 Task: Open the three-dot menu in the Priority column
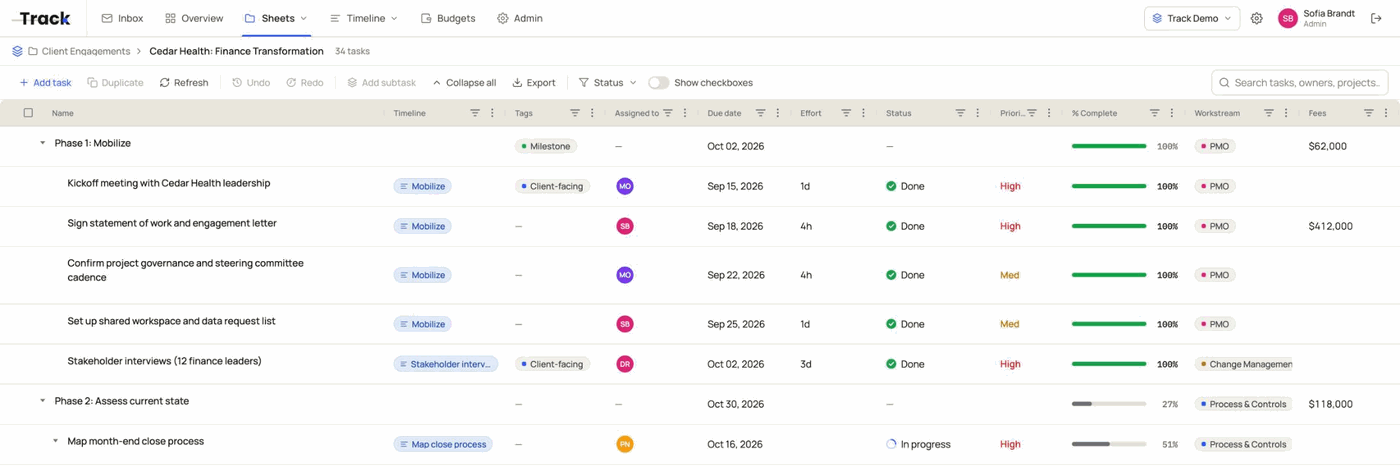(x=1049, y=113)
